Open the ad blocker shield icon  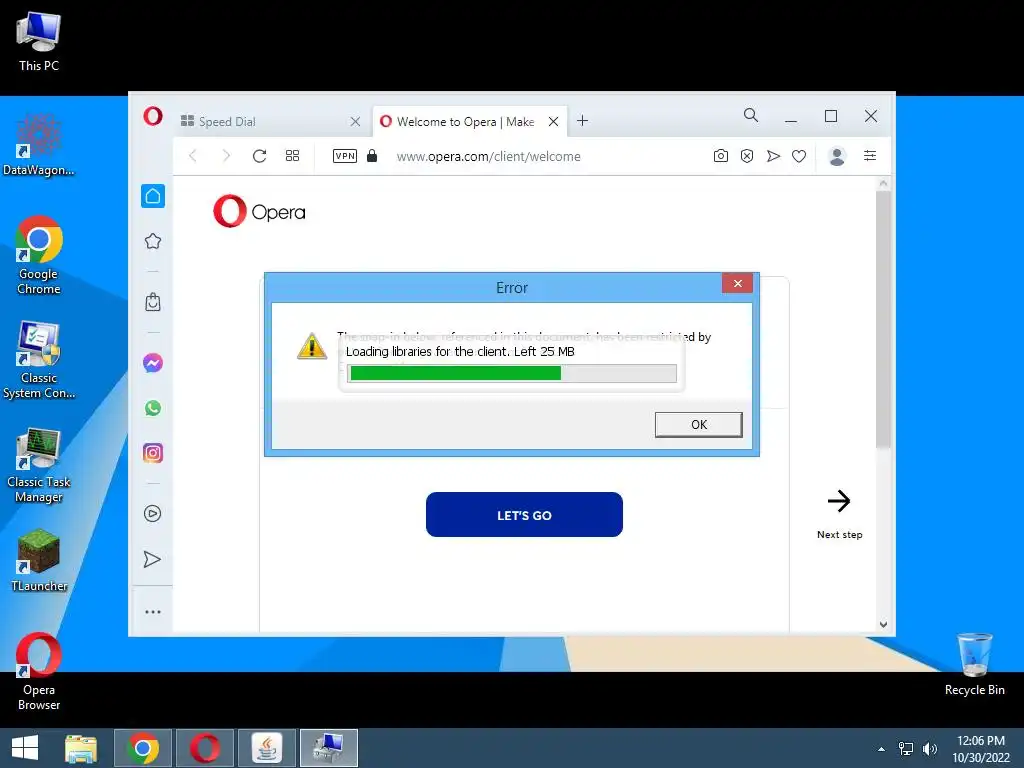pyautogui.click(x=747, y=155)
